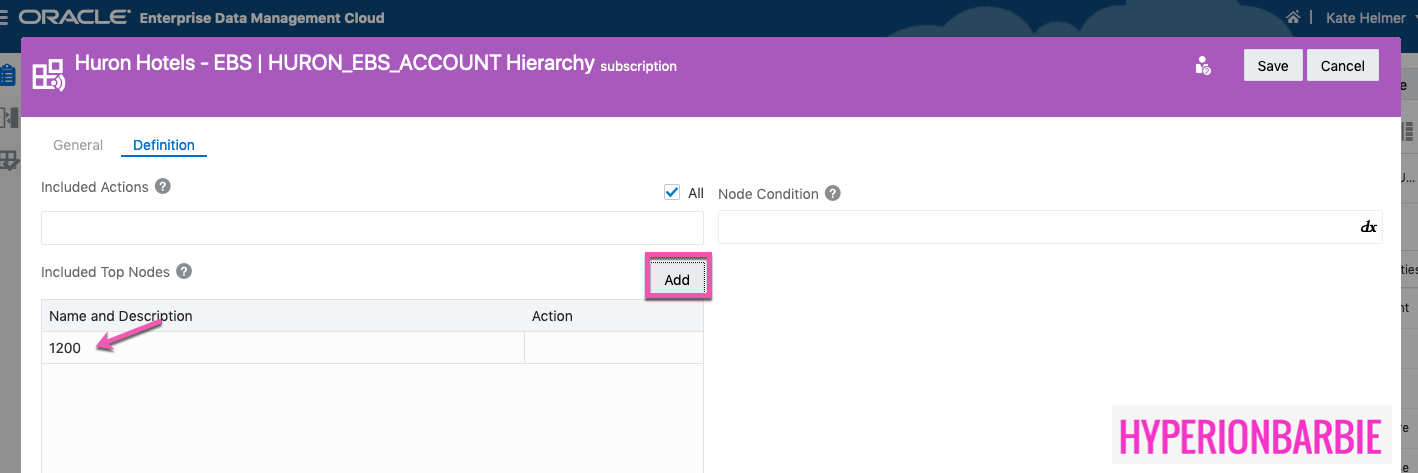
Task: Click into the Included Actions field
Action: click(371, 228)
